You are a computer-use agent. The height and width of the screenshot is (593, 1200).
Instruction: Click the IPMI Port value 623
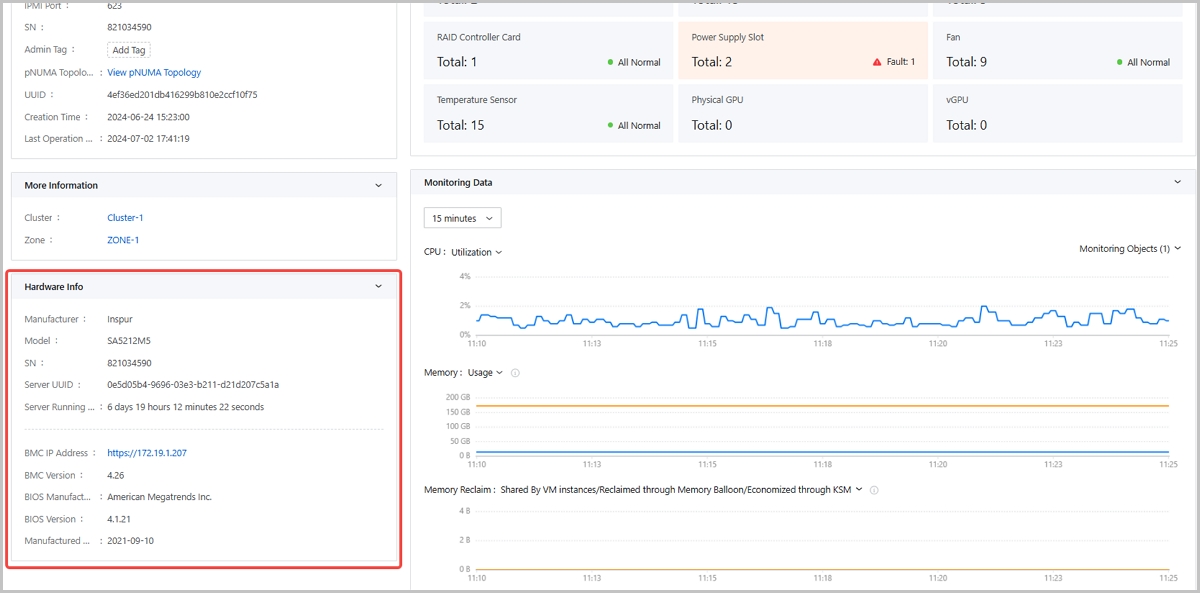115,6
